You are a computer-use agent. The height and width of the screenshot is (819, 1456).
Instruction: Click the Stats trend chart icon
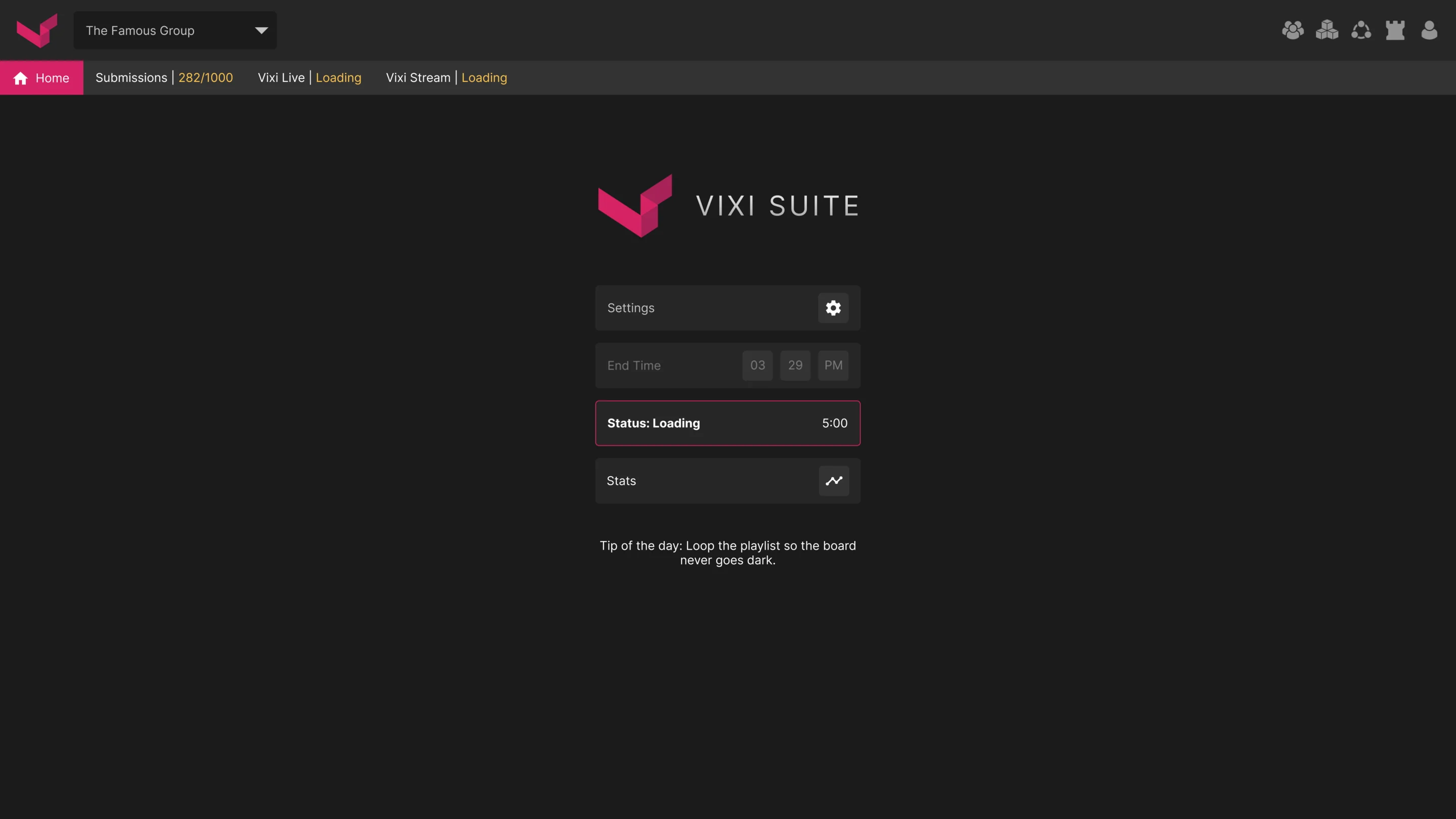click(x=834, y=481)
